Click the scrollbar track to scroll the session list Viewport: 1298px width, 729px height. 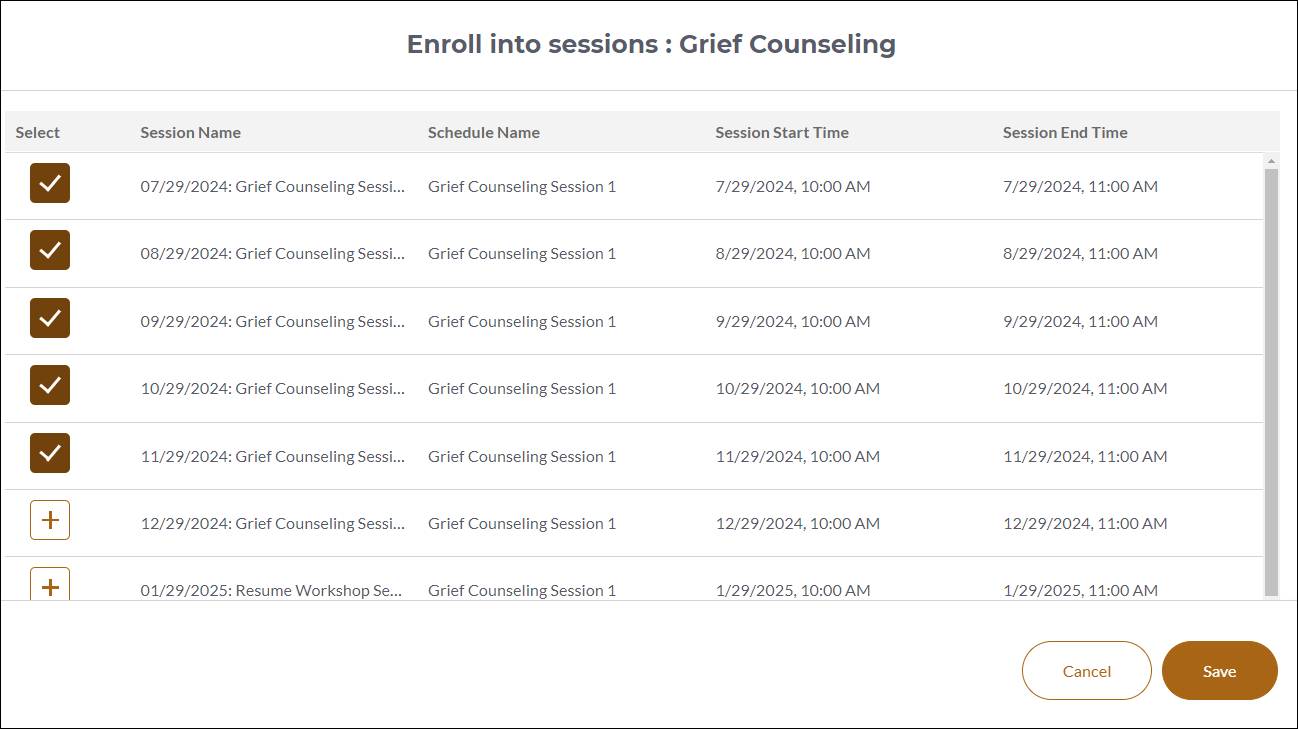(x=1270, y=400)
